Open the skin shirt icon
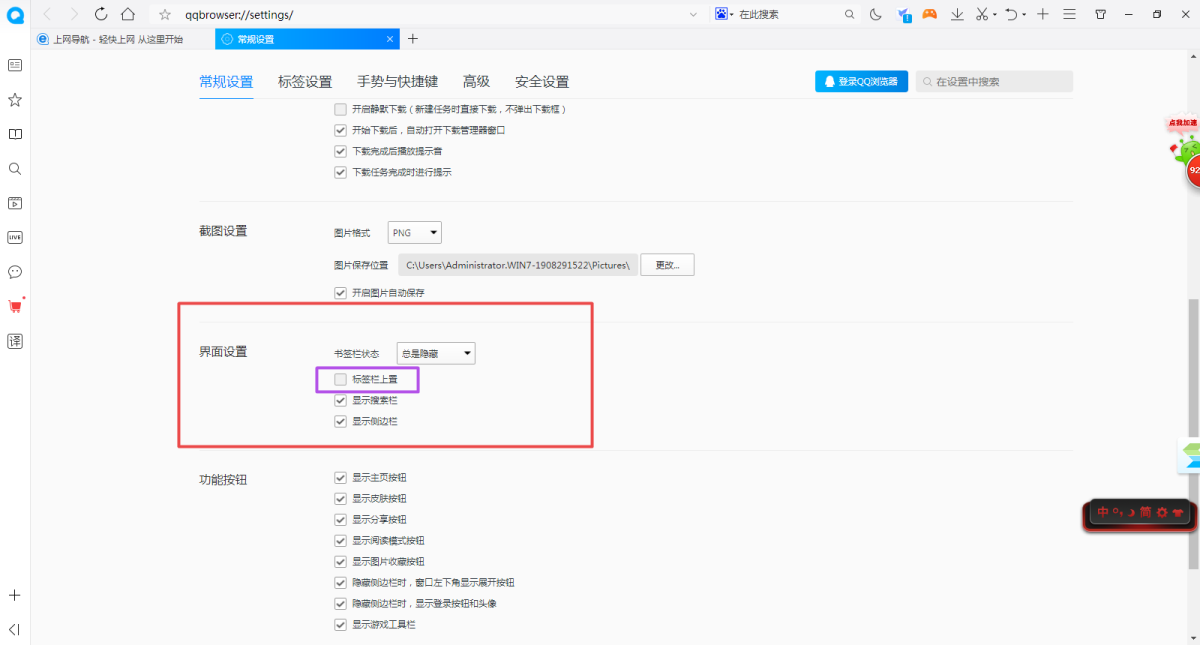 pyautogui.click(x=1101, y=14)
